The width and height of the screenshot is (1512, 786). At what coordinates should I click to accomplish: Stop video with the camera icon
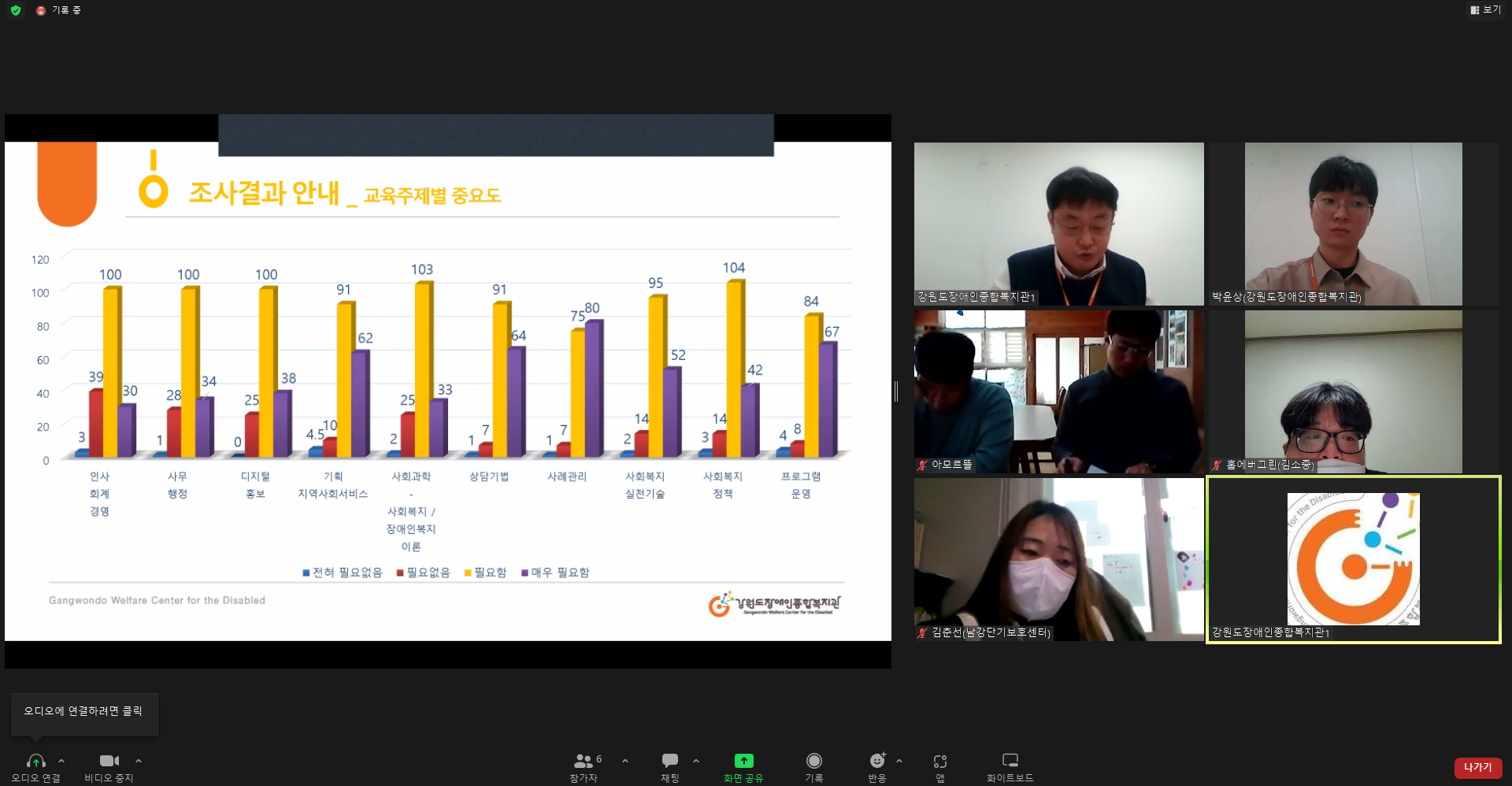tap(109, 761)
